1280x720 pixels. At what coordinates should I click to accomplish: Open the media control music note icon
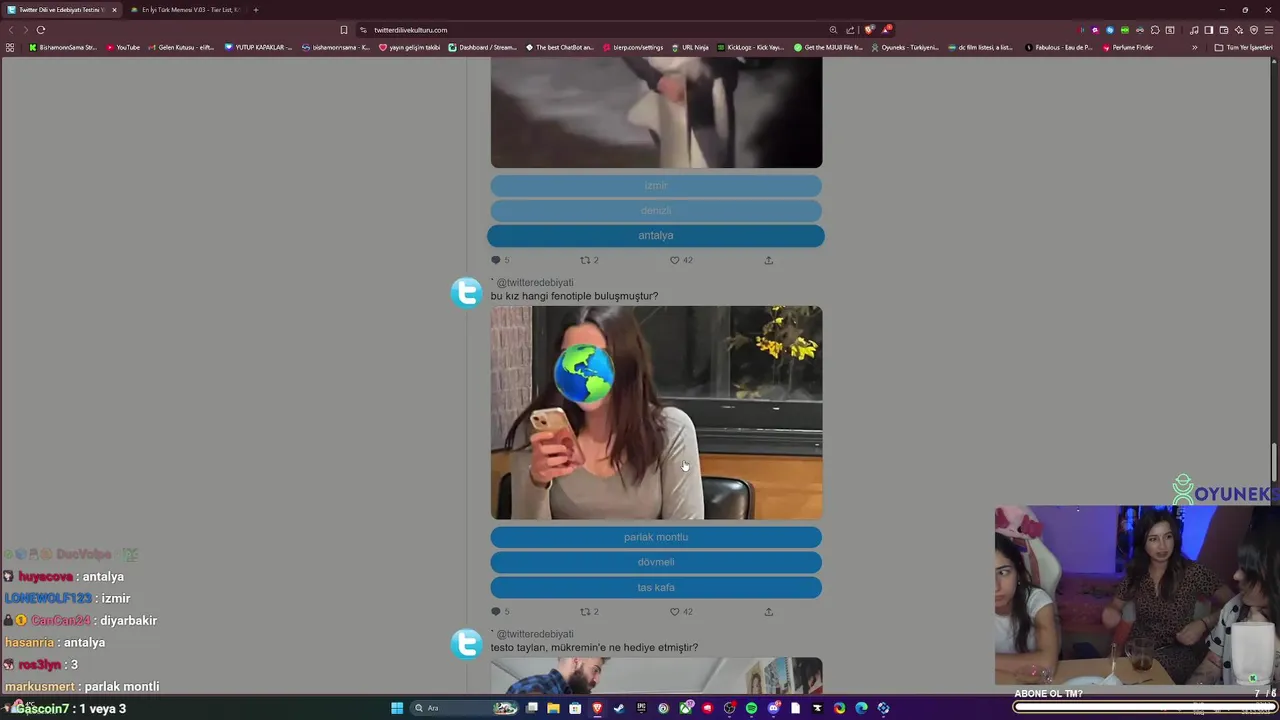coord(1194,30)
